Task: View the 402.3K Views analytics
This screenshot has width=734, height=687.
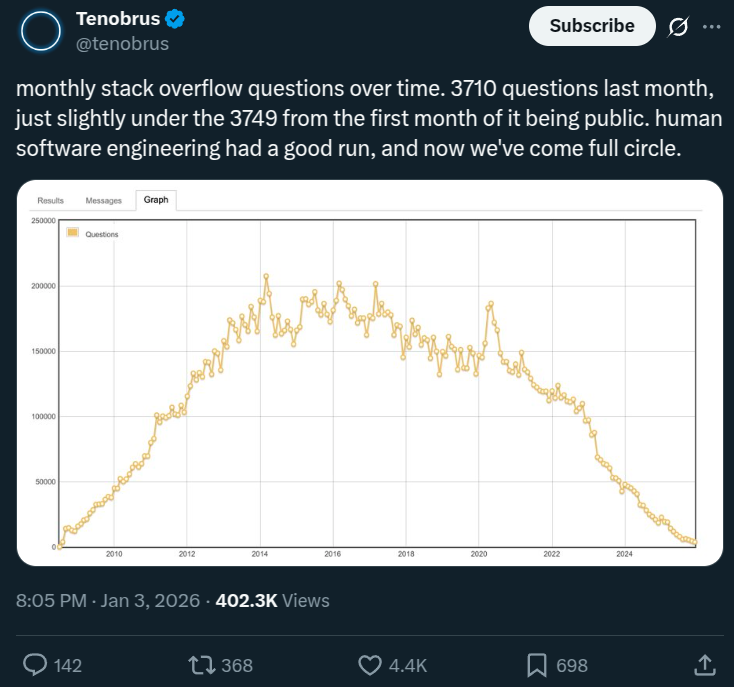Action: 272,600
